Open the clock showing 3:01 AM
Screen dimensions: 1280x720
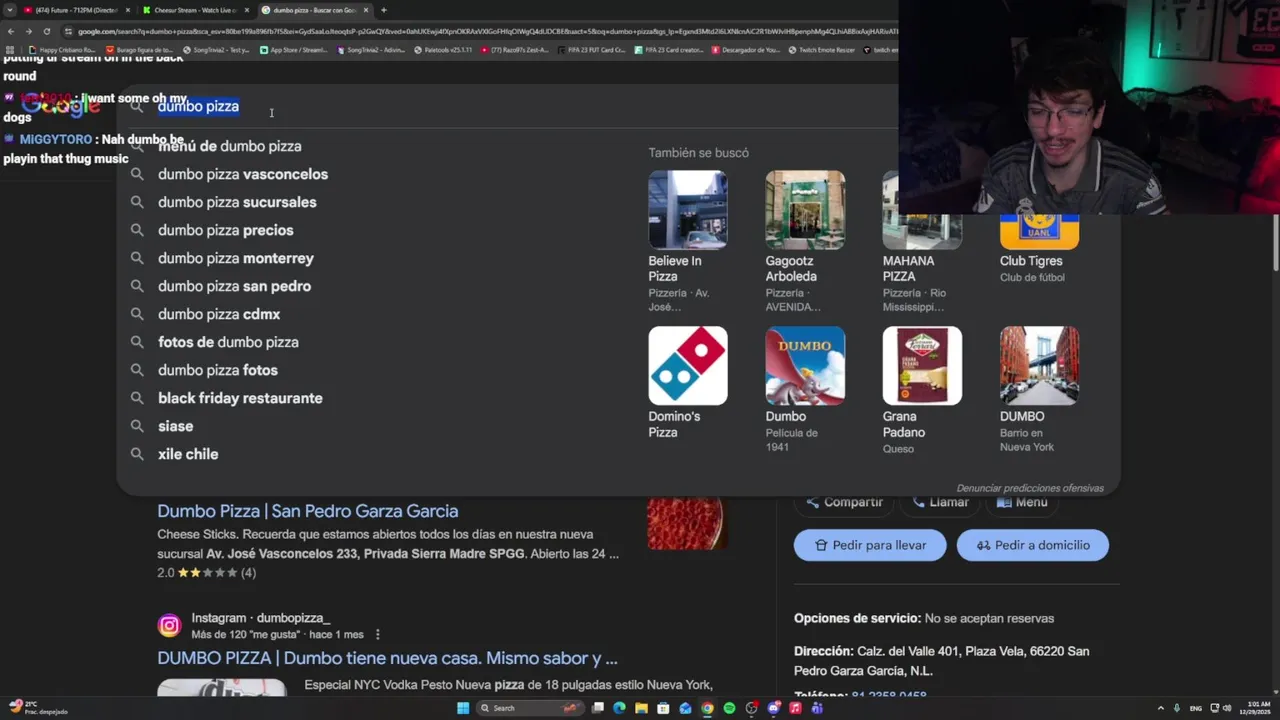[1257, 708]
